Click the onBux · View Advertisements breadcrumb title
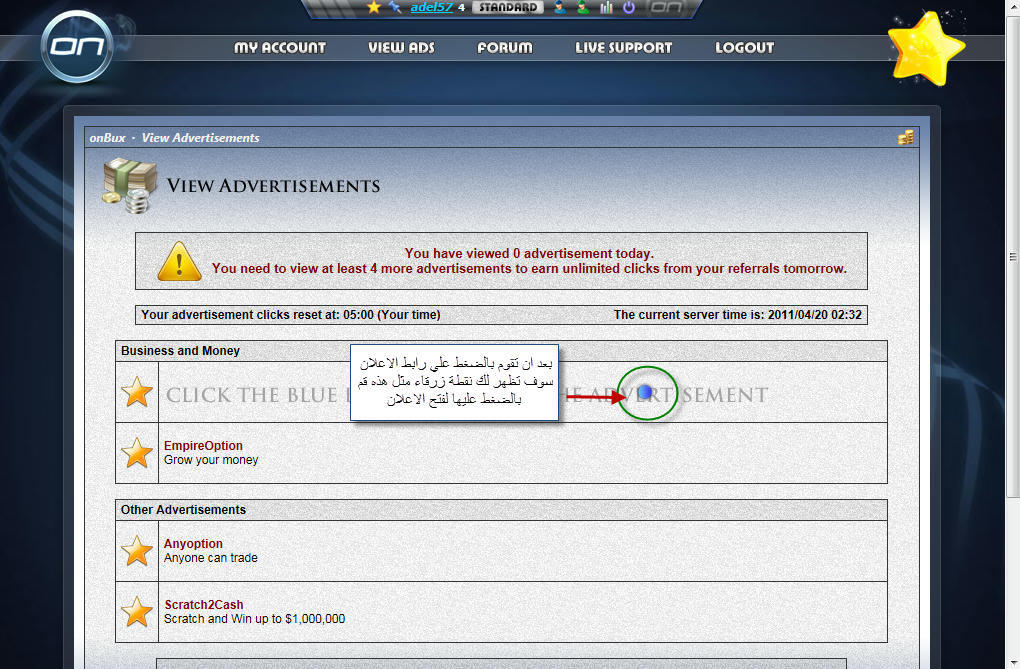Image resolution: width=1020 pixels, height=669 pixels. coord(174,138)
